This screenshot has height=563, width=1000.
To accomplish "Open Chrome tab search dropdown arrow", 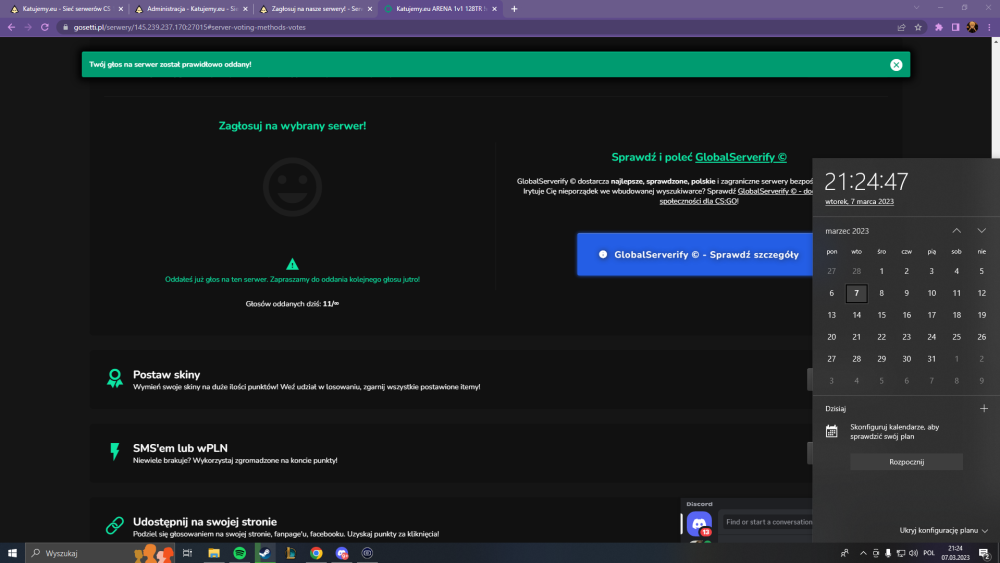I will [916, 8].
